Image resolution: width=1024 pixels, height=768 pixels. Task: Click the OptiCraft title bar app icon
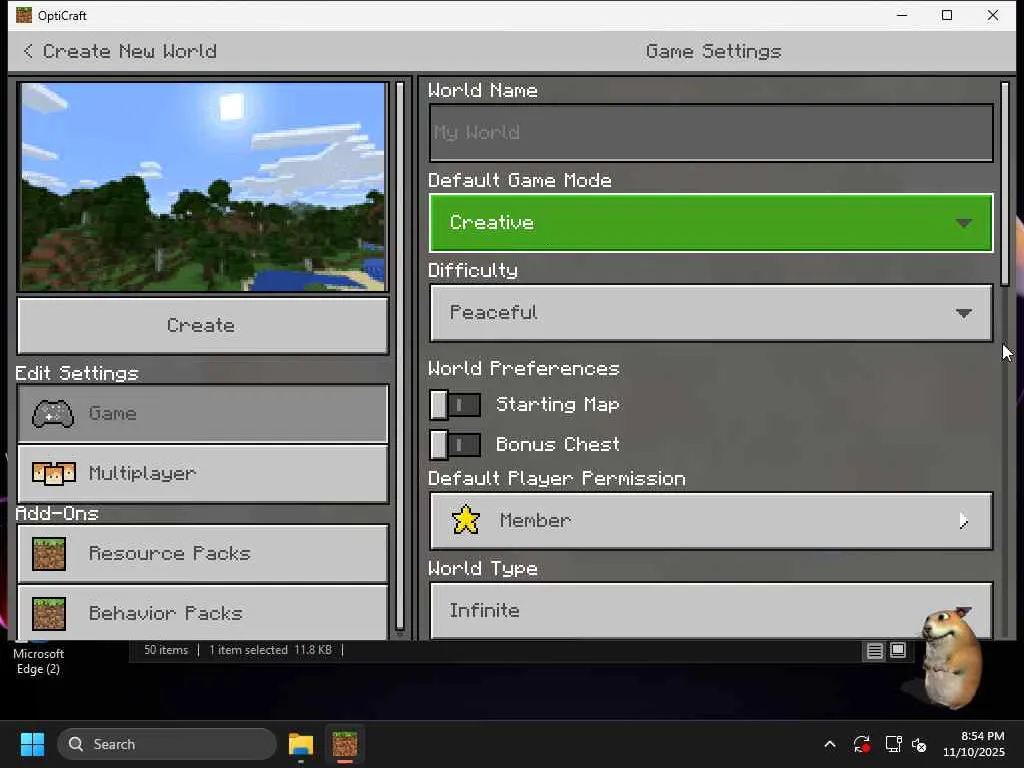(24, 15)
